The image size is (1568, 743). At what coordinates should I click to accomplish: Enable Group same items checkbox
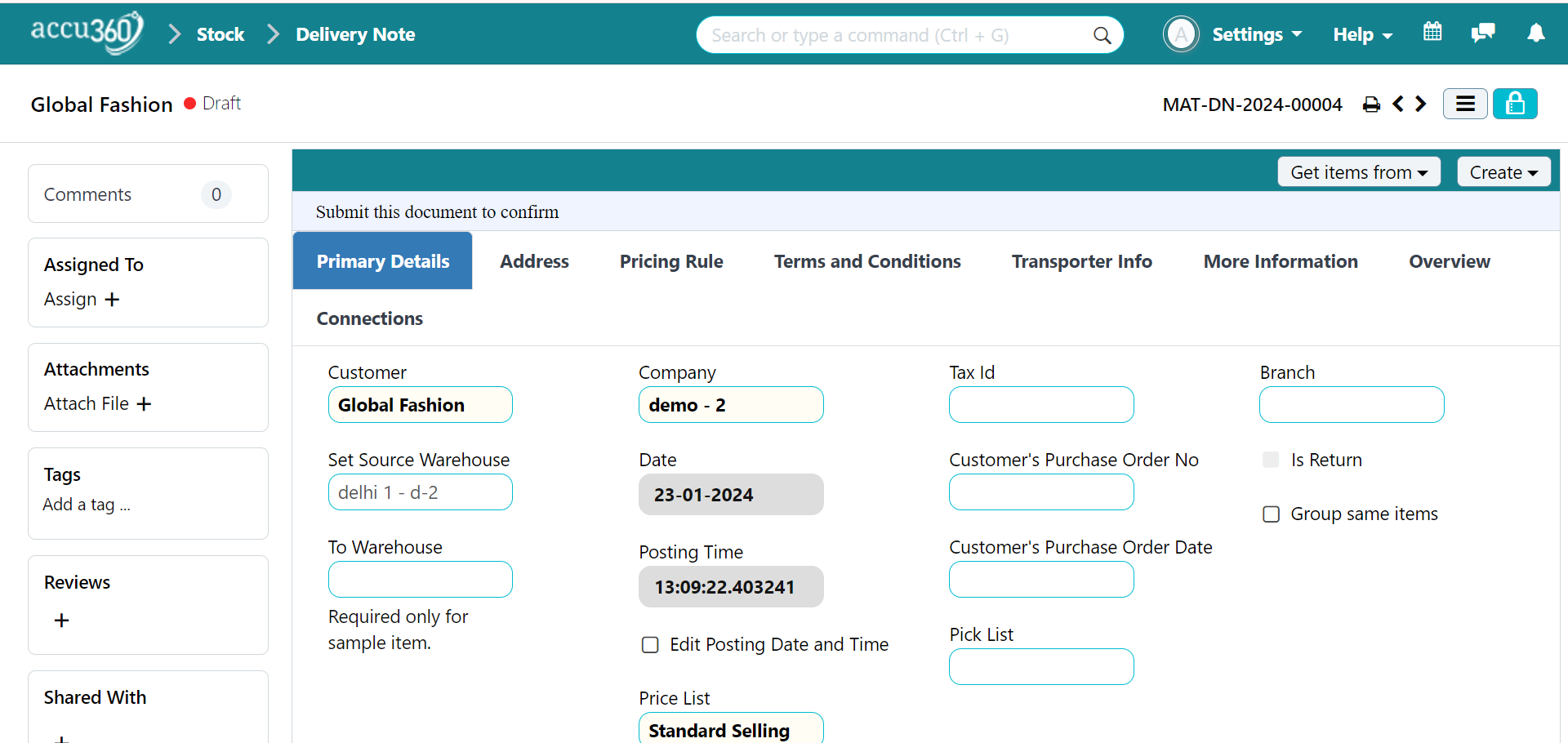pos(1271,514)
